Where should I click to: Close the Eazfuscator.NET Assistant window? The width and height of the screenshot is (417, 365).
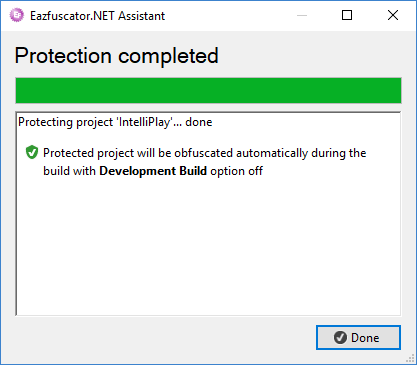[x=393, y=15]
